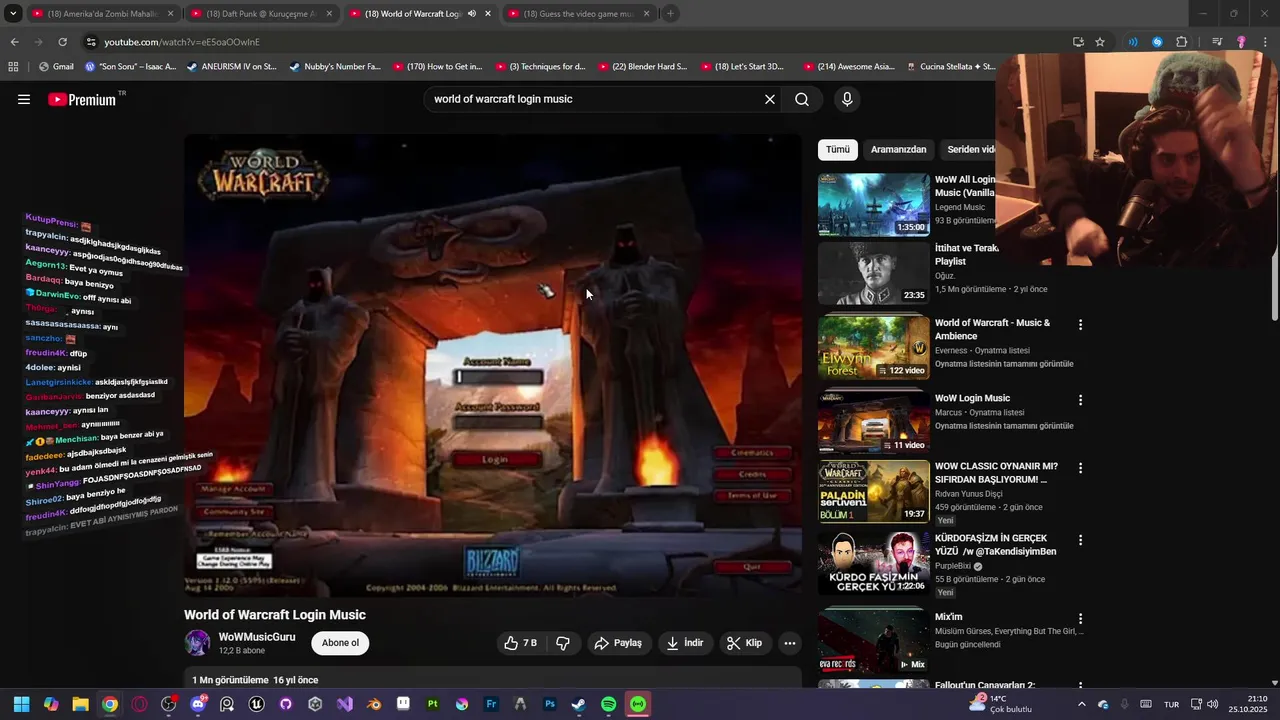Open Steam from the taskbar

tap(579, 704)
